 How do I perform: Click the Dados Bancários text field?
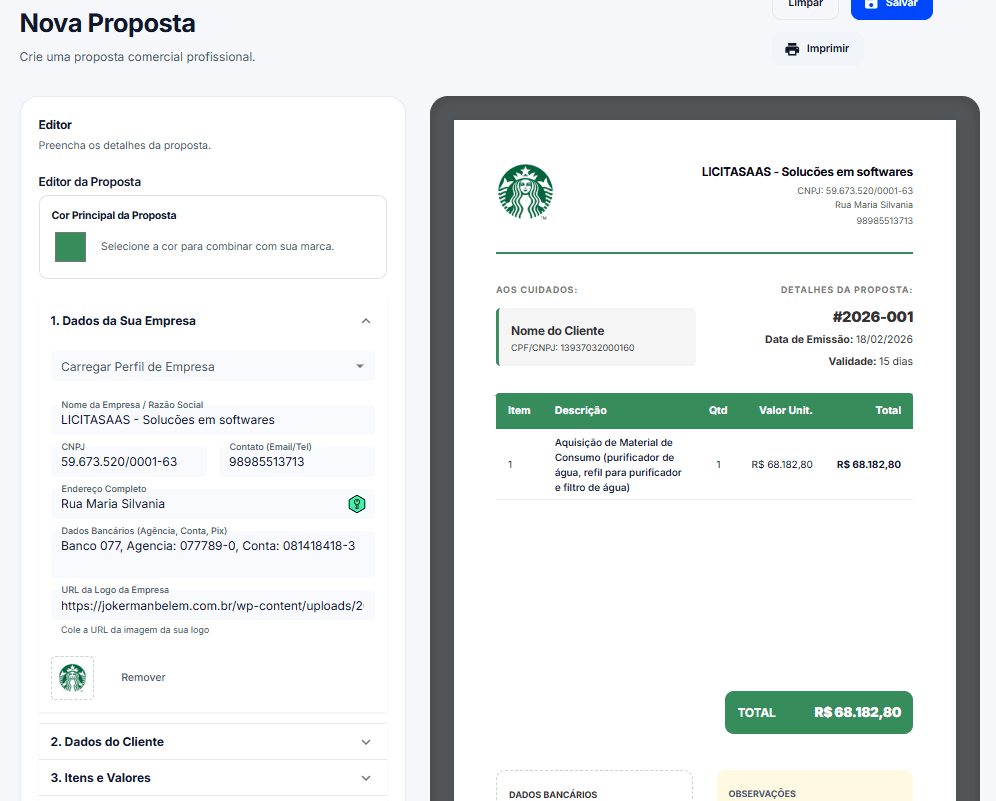pyautogui.click(x=213, y=546)
